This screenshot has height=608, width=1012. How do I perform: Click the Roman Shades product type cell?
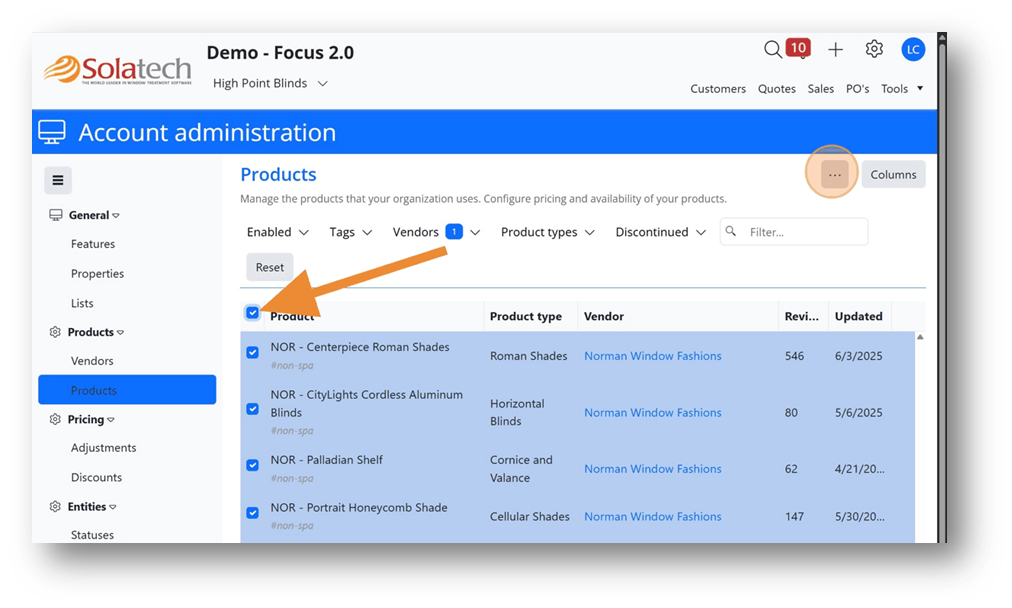[x=529, y=356]
